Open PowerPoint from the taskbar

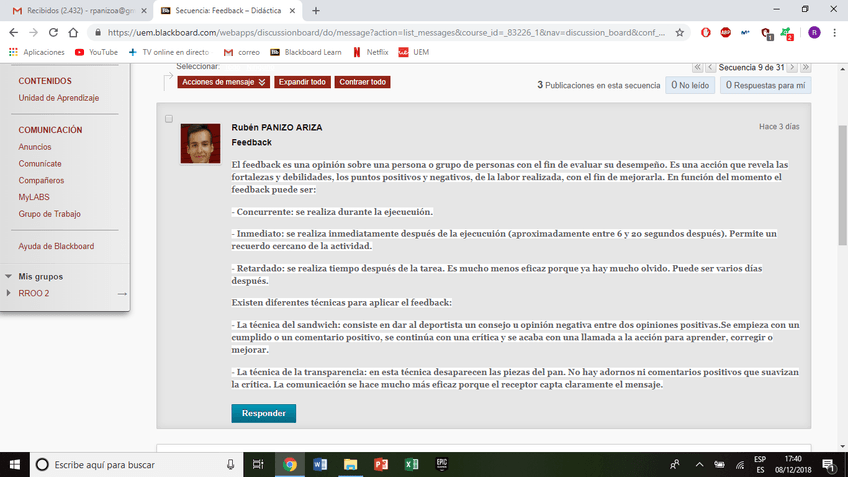click(381, 465)
